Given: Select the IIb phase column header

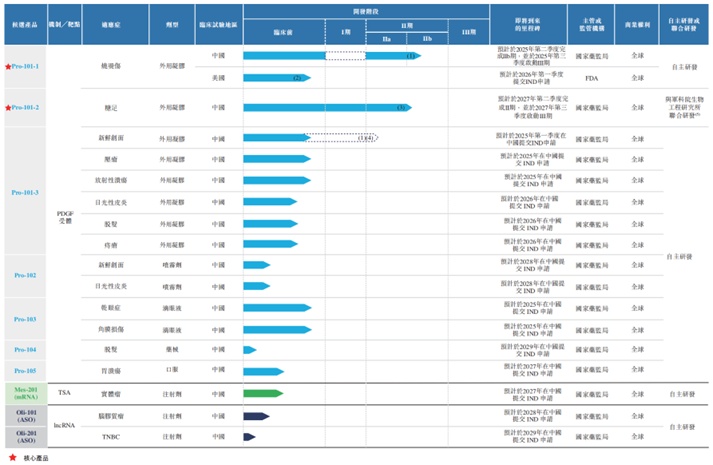Looking at the screenshot, I should click(x=427, y=39).
